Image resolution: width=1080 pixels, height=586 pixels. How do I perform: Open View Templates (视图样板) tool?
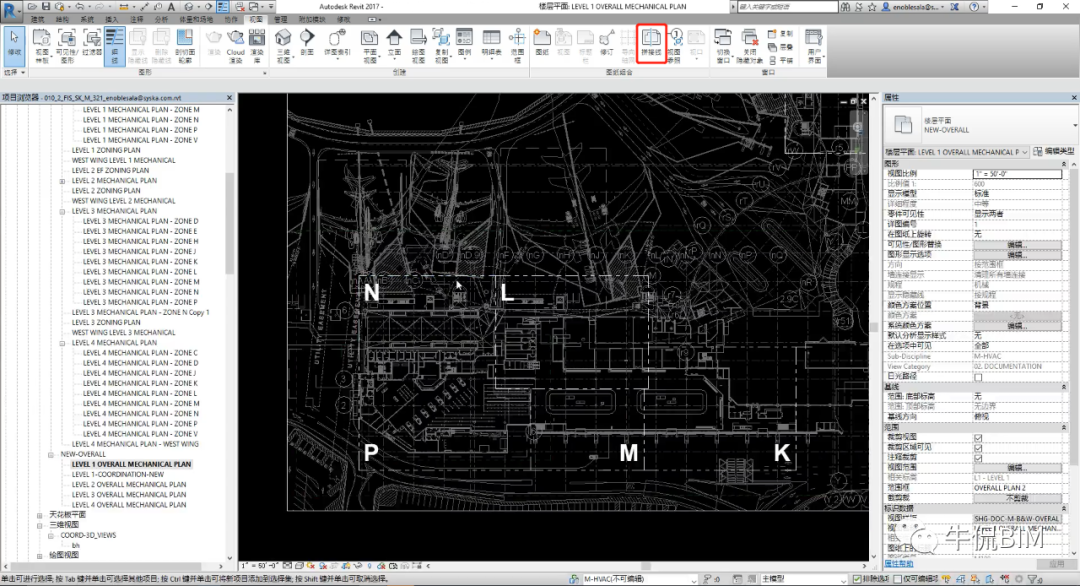point(41,45)
